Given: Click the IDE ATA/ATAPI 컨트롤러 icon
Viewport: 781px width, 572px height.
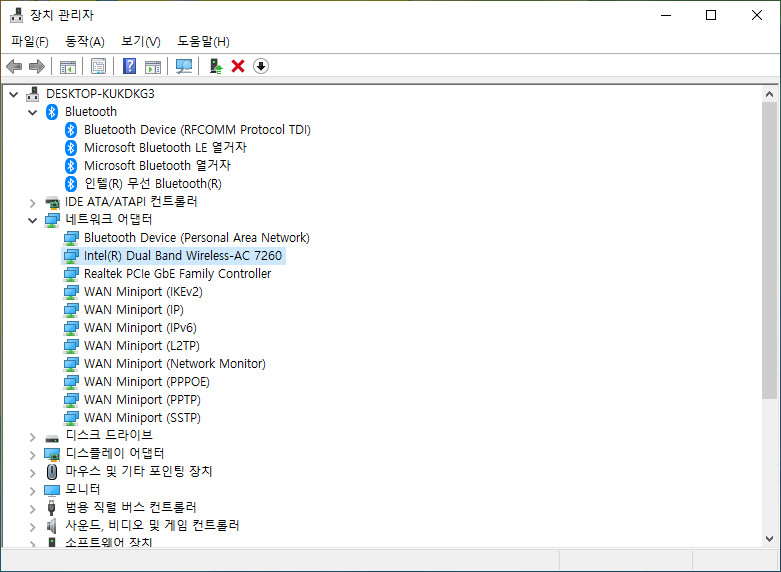Looking at the screenshot, I should pyautogui.click(x=52, y=202).
